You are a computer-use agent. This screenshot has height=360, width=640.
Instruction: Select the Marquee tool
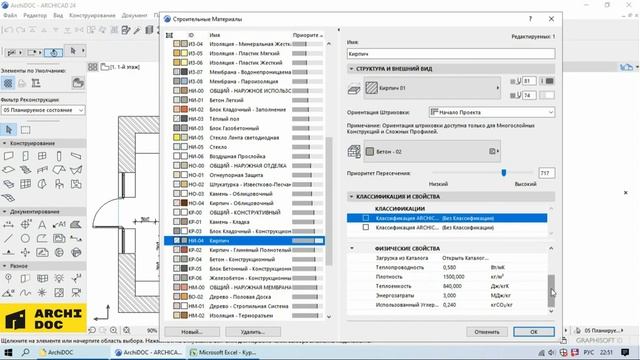coord(25,130)
